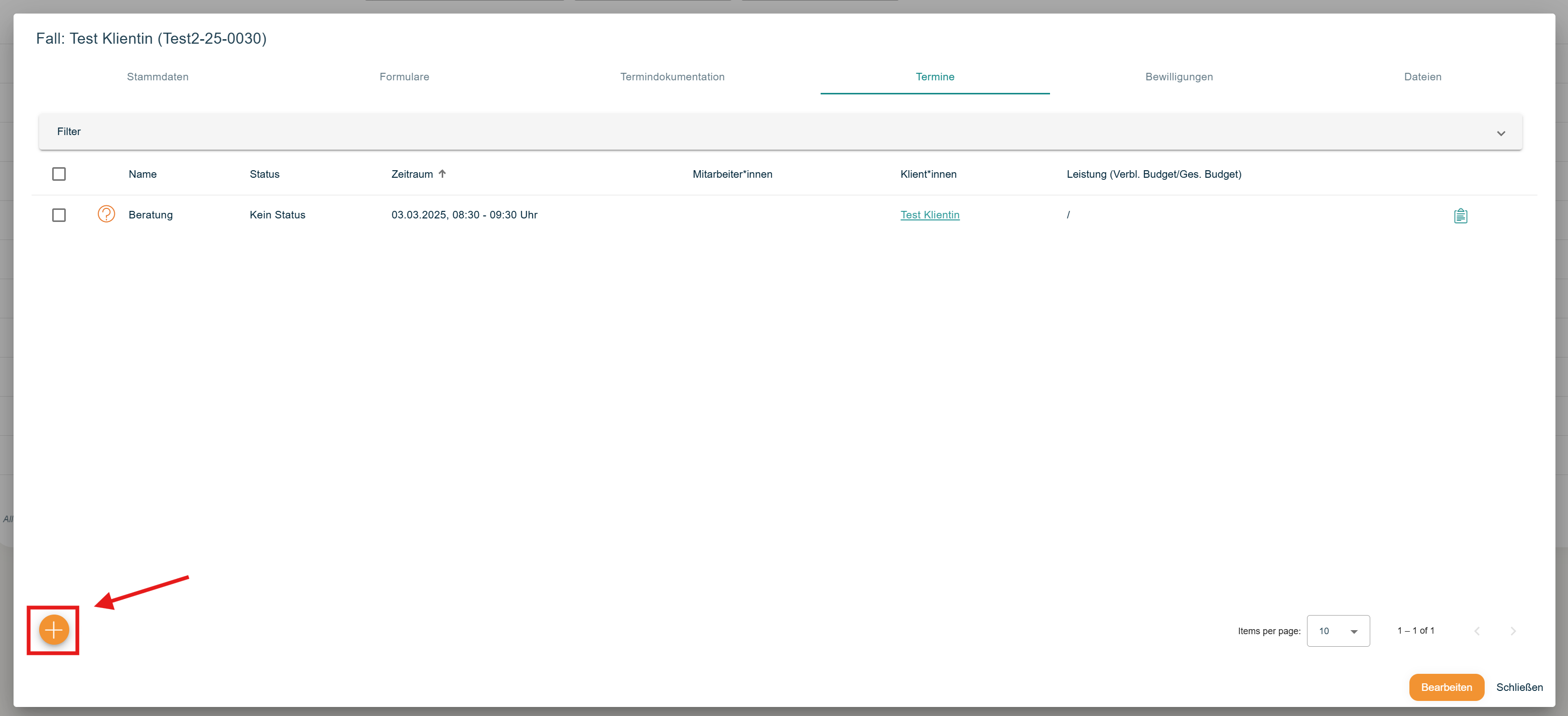Check the select-all checkbox in the table header
This screenshot has height=716, width=1568.
(x=59, y=174)
